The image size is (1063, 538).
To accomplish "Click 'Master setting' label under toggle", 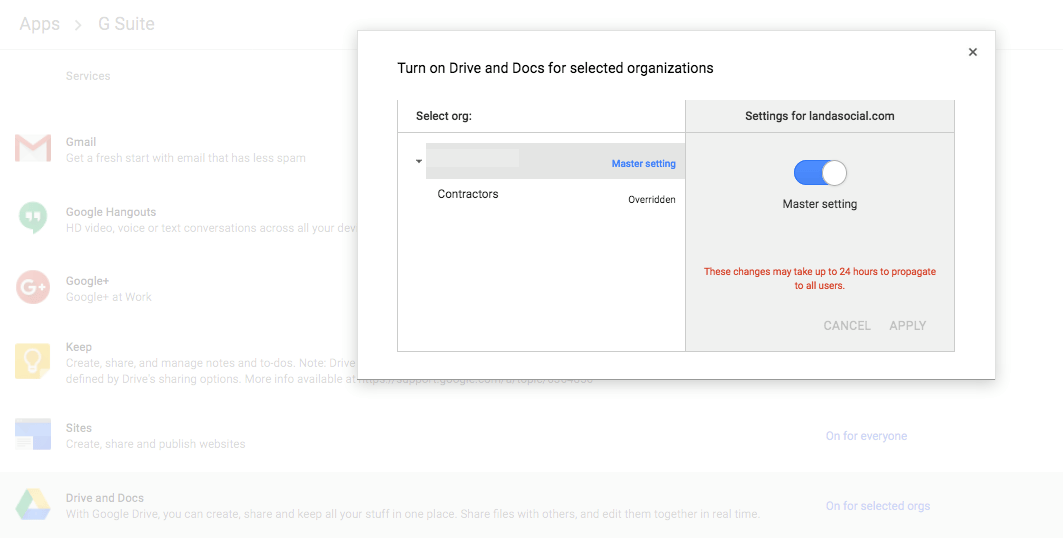I will click(x=820, y=204).
